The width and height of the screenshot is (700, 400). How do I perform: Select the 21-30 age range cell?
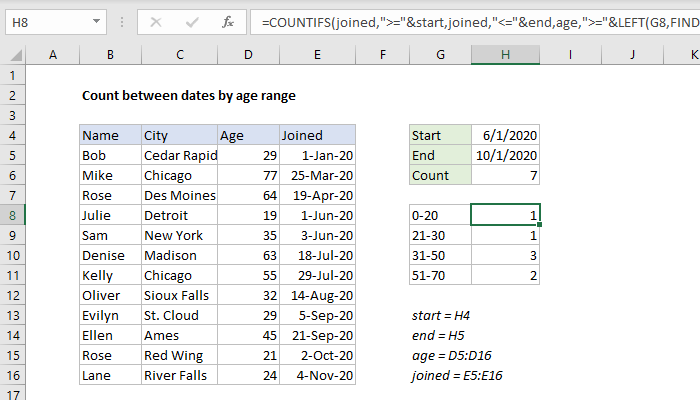point(442,235)
